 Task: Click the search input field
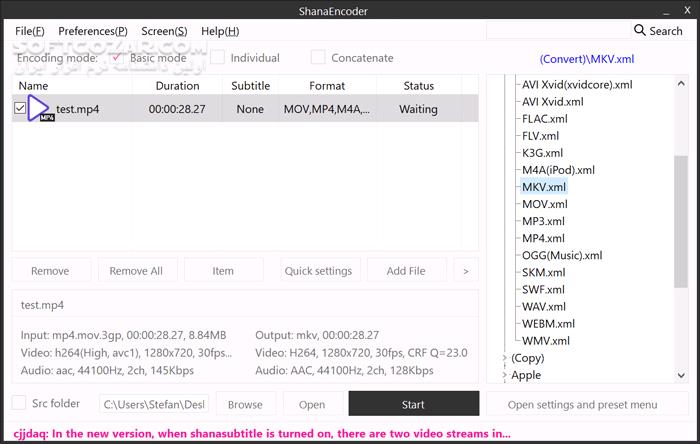click(x=558, y=30)
